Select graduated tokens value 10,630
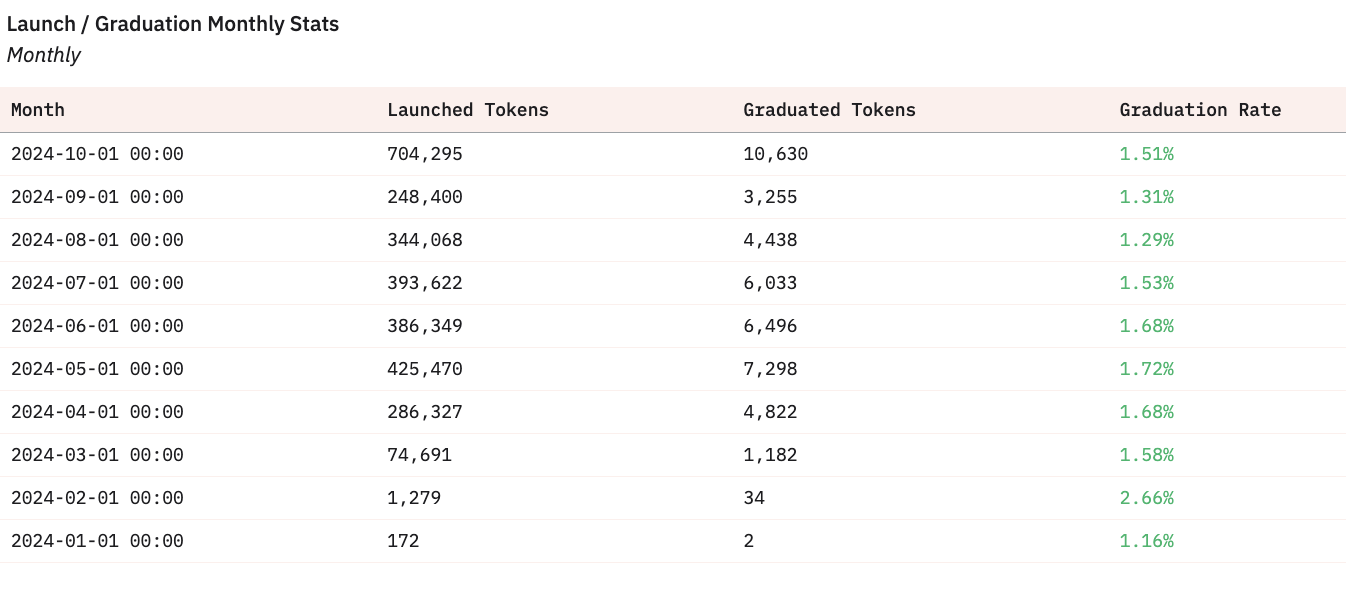 pos(775,154)
